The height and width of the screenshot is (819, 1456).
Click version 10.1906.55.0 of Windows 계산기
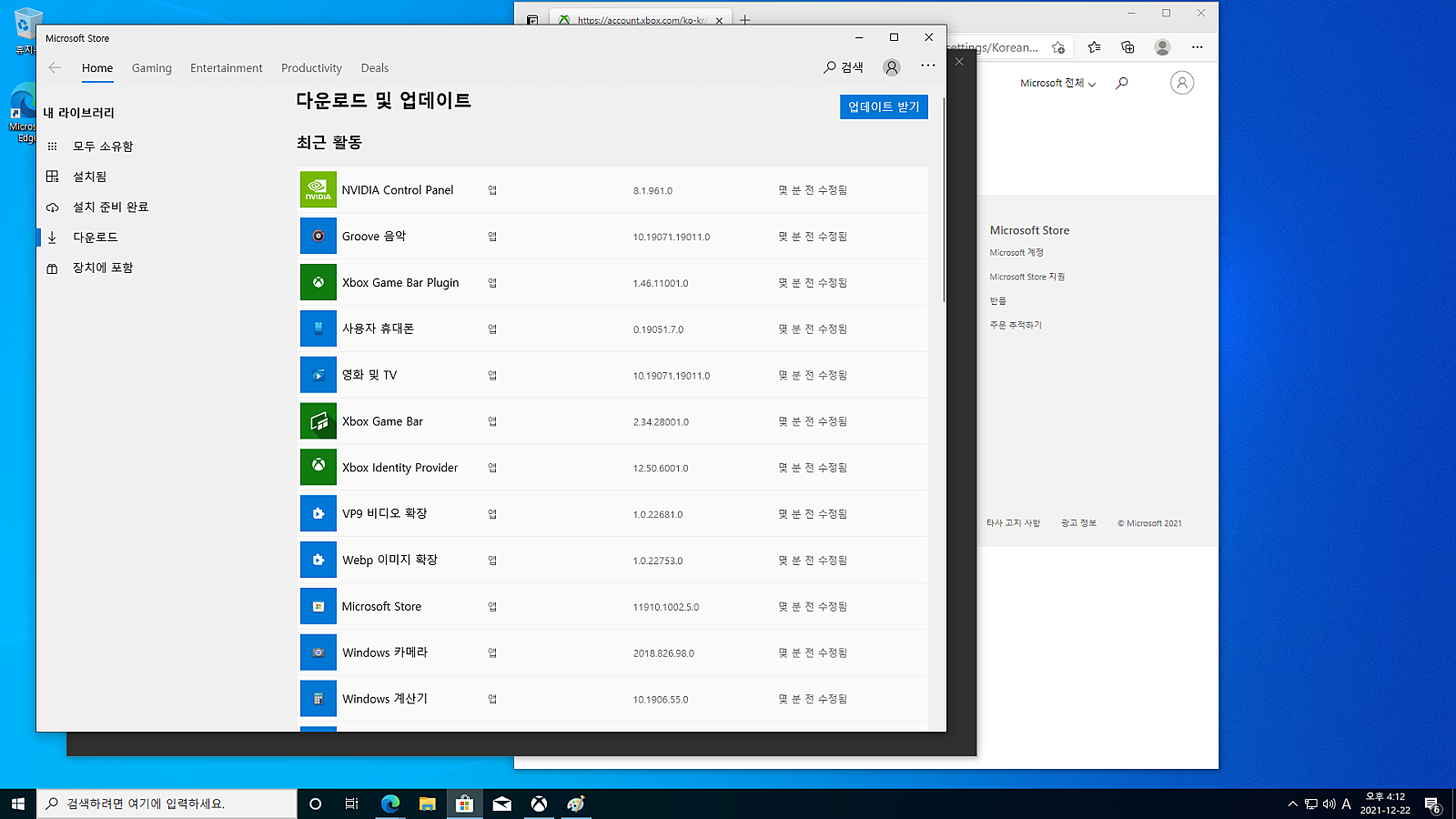coord(661,700)
